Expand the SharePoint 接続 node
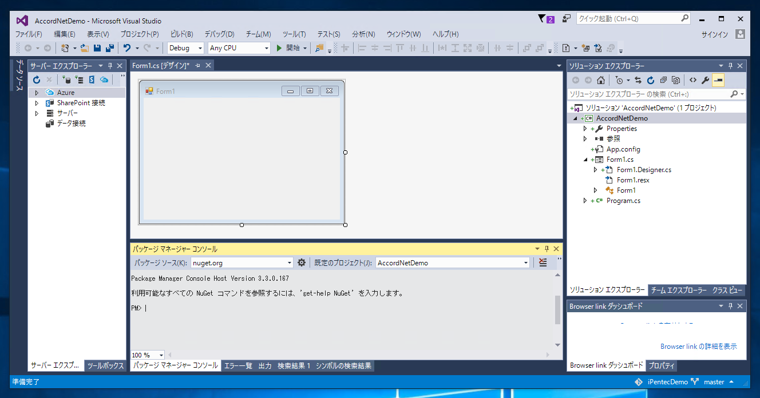This screenshot has height=398, width=760. (36, 103)
